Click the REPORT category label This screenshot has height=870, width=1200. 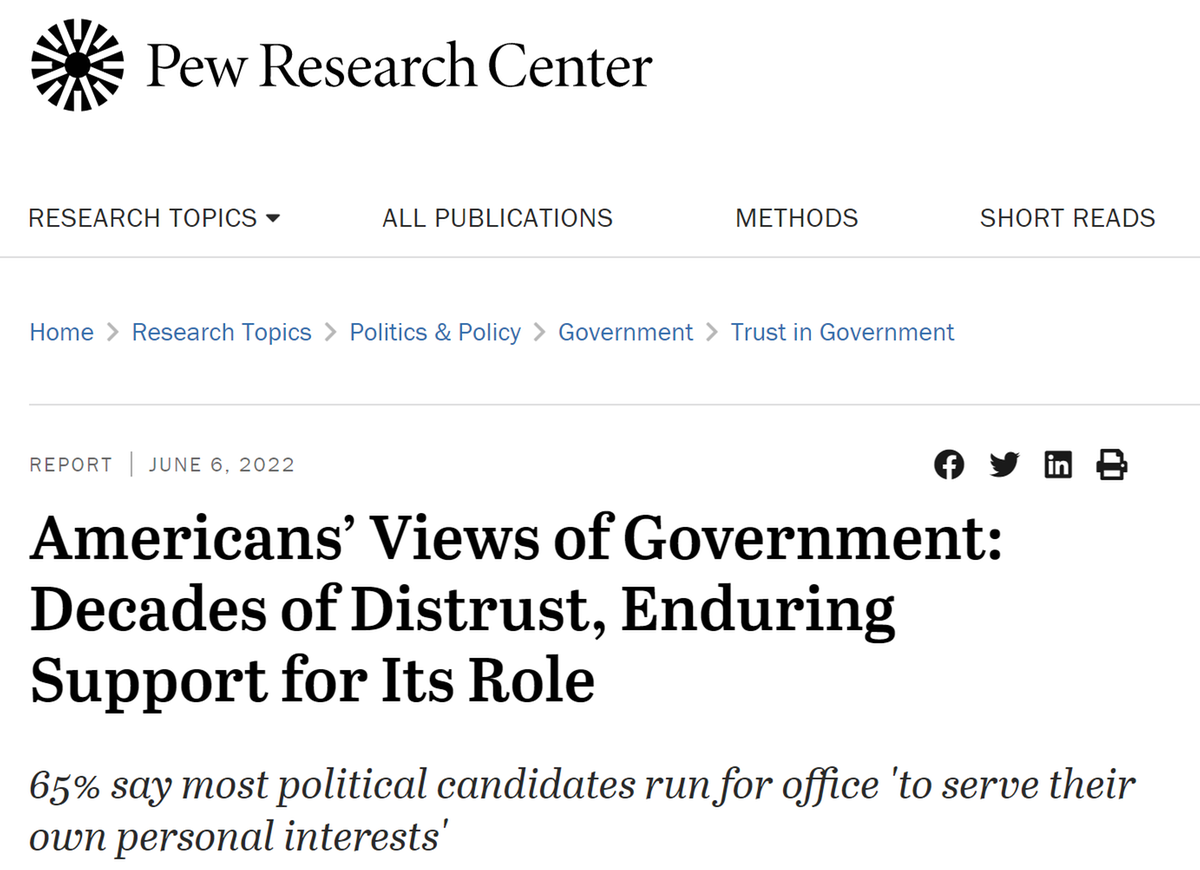point(71,465)
